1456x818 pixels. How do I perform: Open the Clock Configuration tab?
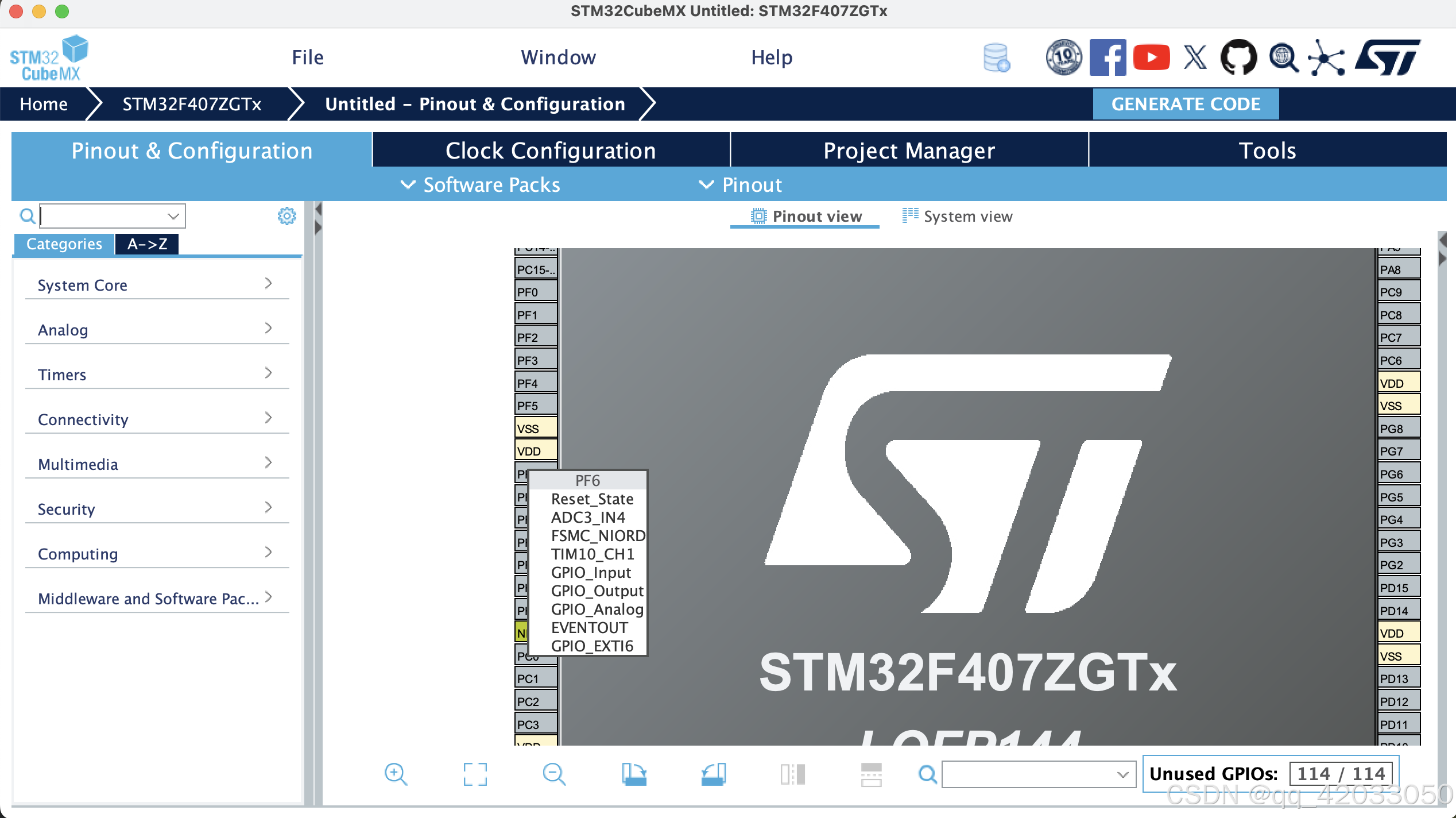point(551,151)
